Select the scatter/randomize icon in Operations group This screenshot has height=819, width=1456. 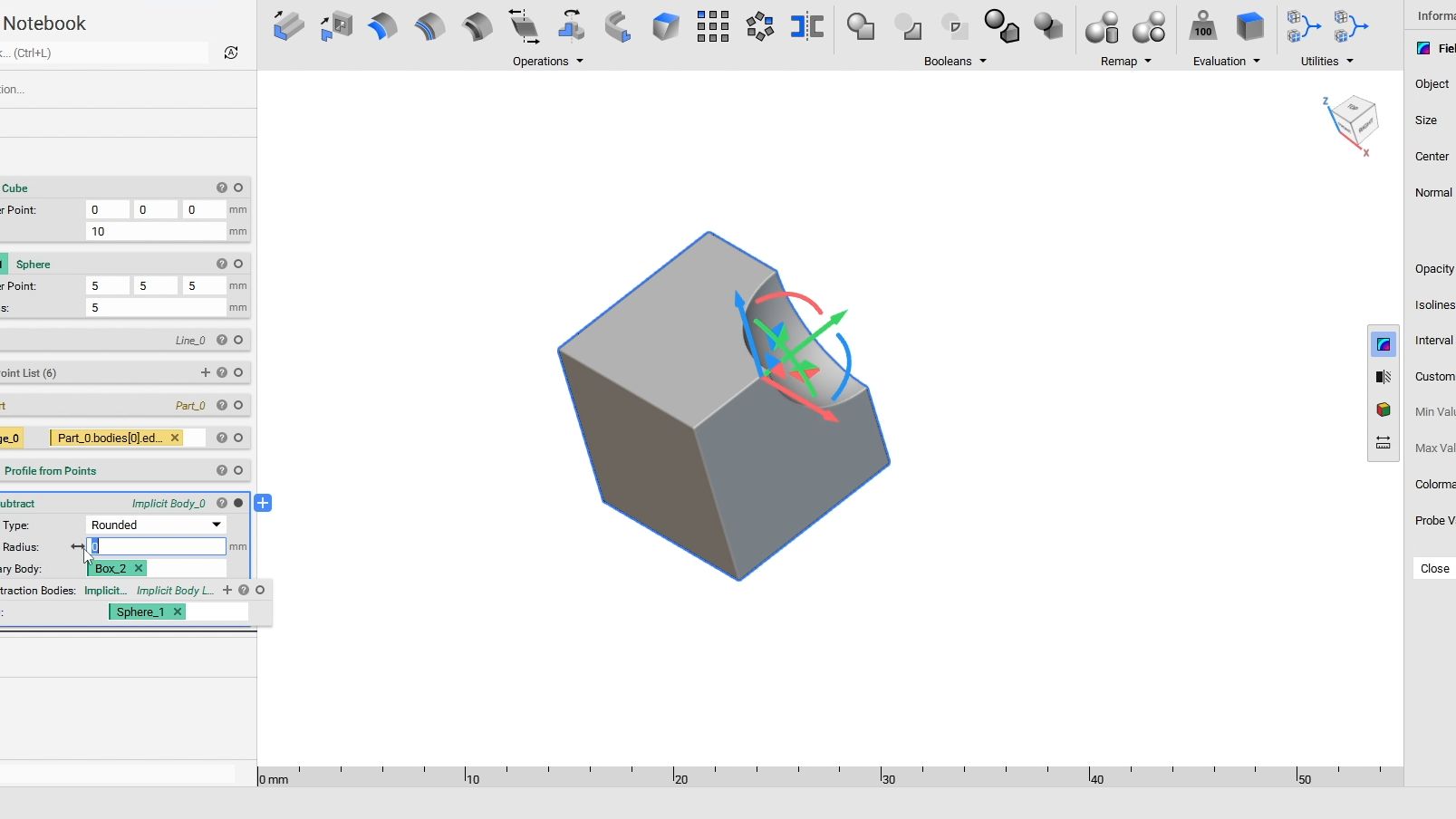759,27
